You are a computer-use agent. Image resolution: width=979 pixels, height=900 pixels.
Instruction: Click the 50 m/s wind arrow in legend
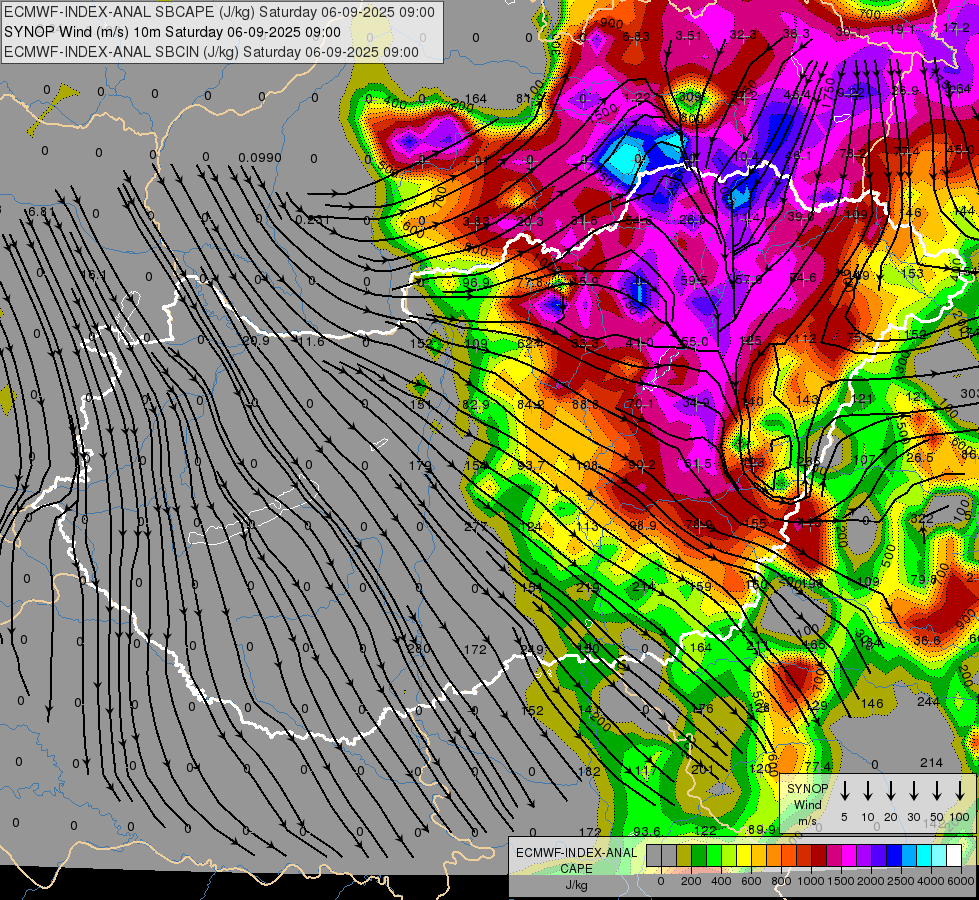click(x=937, y=791)
